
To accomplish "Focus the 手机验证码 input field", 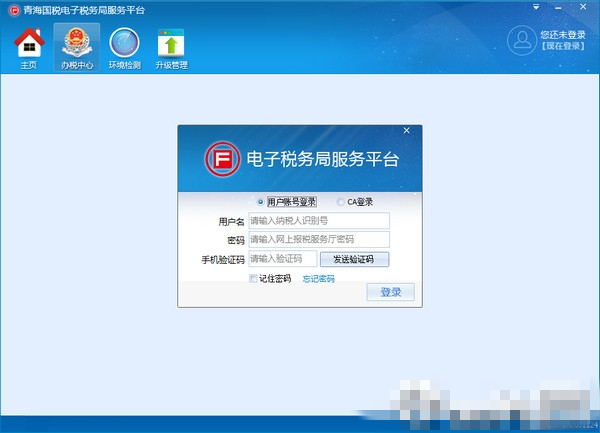I will (x=283, y=259).
